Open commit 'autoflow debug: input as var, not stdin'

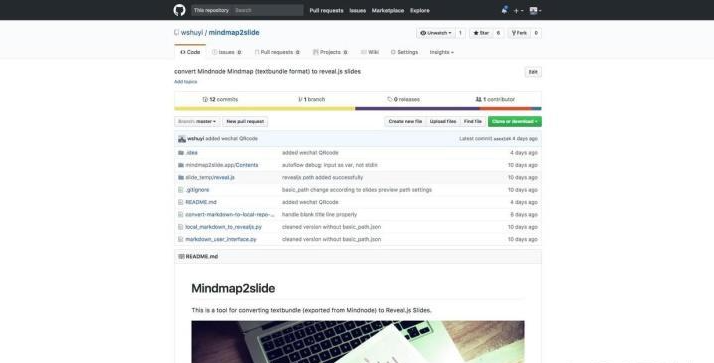point(330,165)
